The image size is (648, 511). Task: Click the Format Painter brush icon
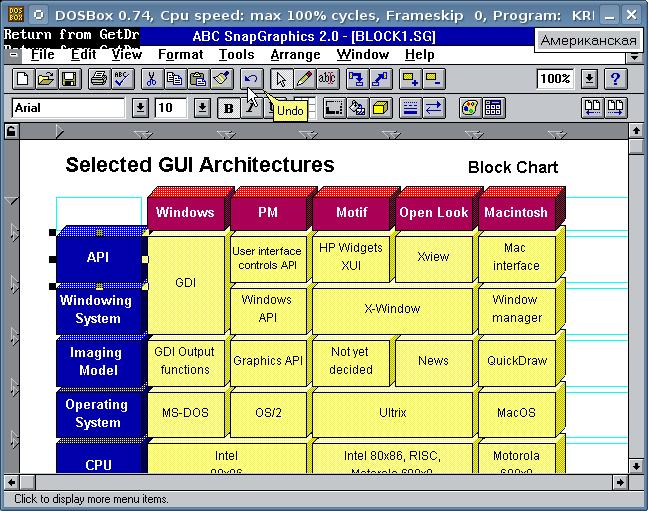(x=222, y=79)
